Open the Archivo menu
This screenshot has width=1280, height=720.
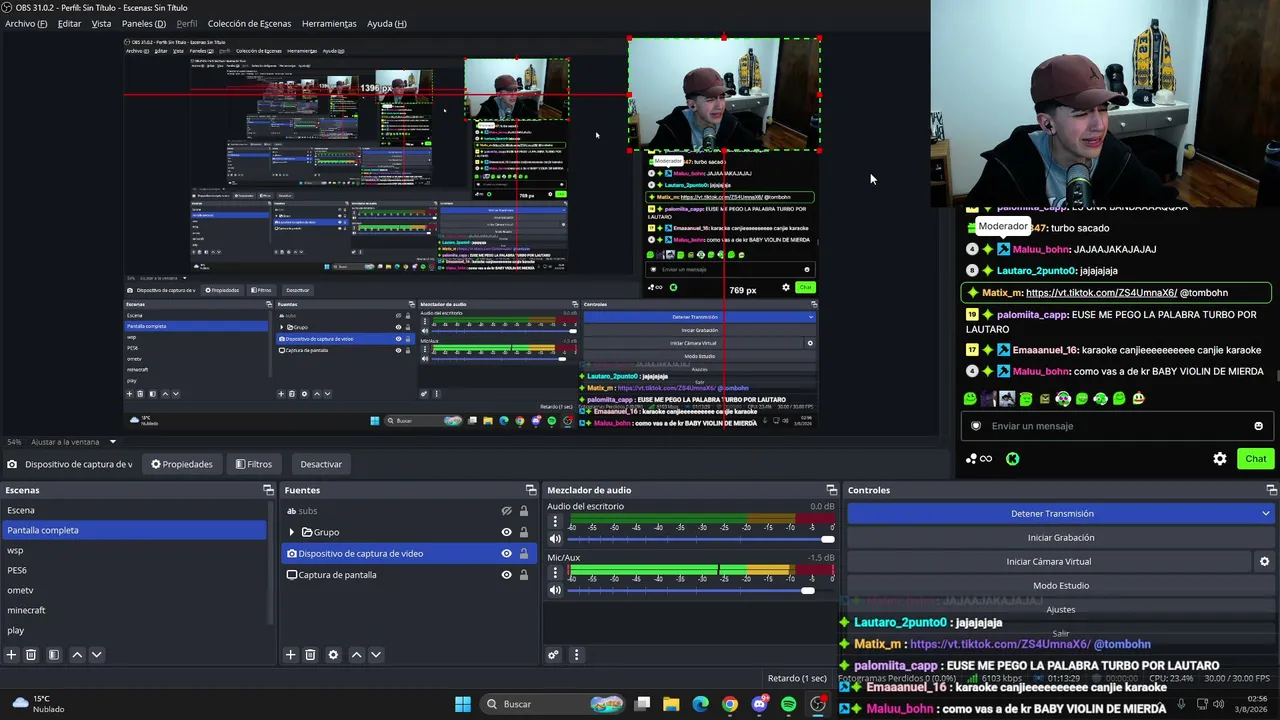click(x=26, y=23)
